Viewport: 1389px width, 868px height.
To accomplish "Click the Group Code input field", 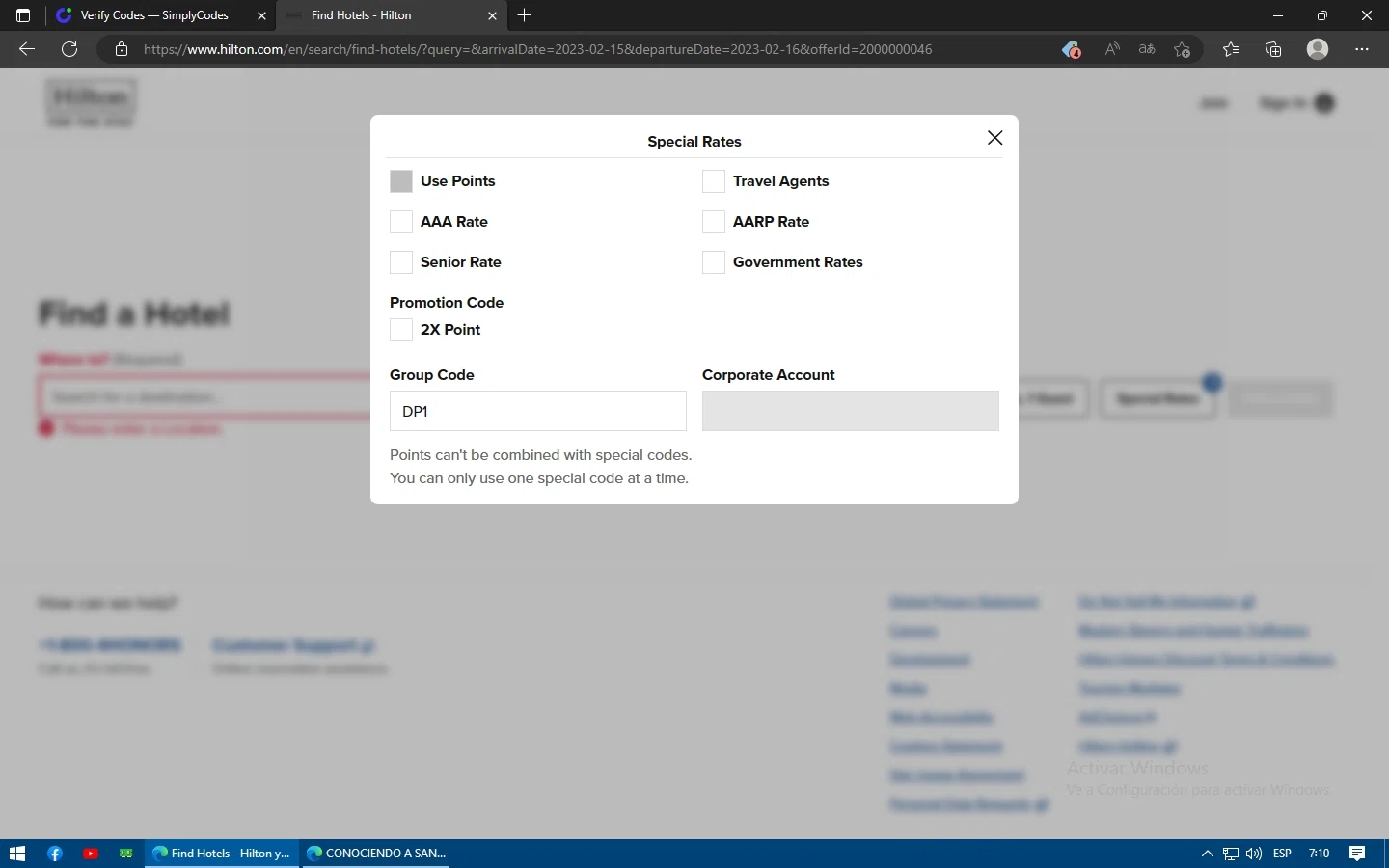I will pos(538,411).
